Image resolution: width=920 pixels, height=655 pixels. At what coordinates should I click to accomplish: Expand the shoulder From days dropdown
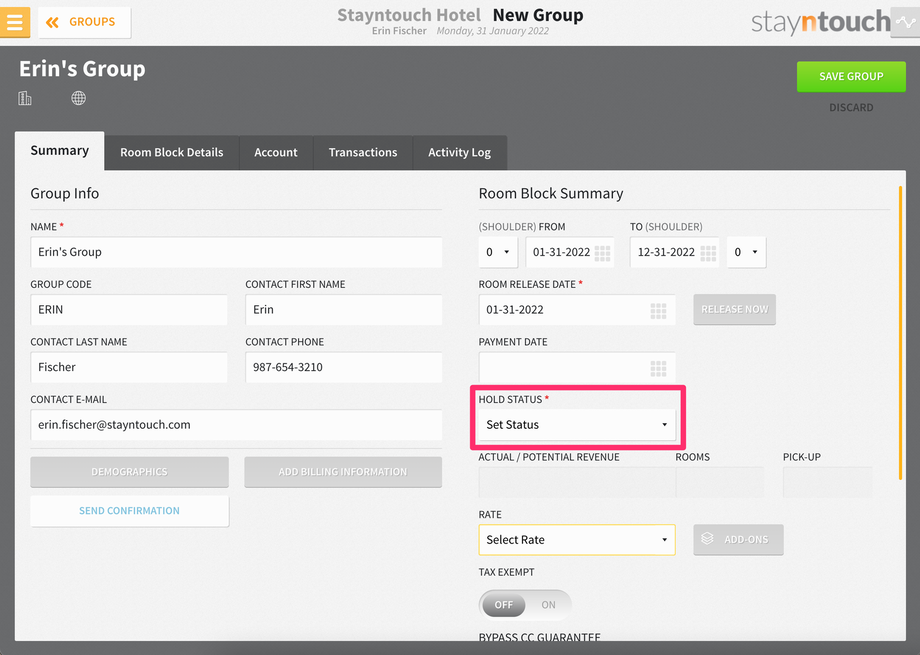point(498,252)
